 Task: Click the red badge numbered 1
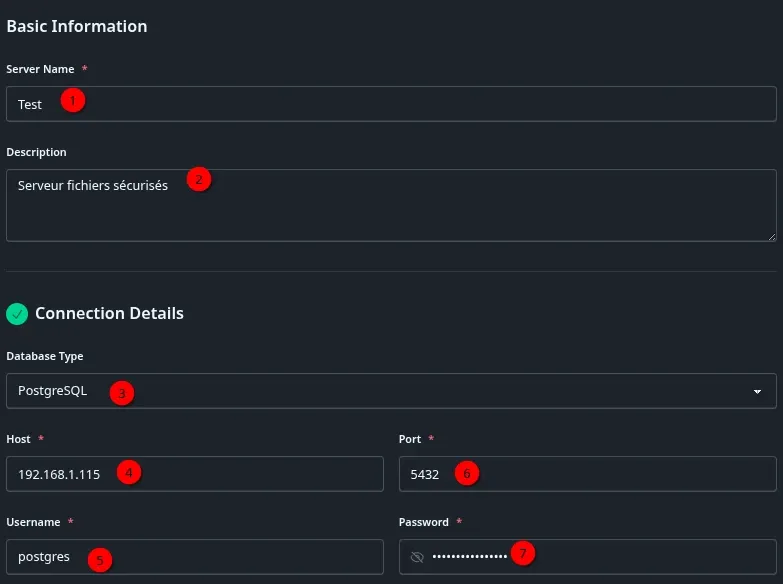(72, 101)
